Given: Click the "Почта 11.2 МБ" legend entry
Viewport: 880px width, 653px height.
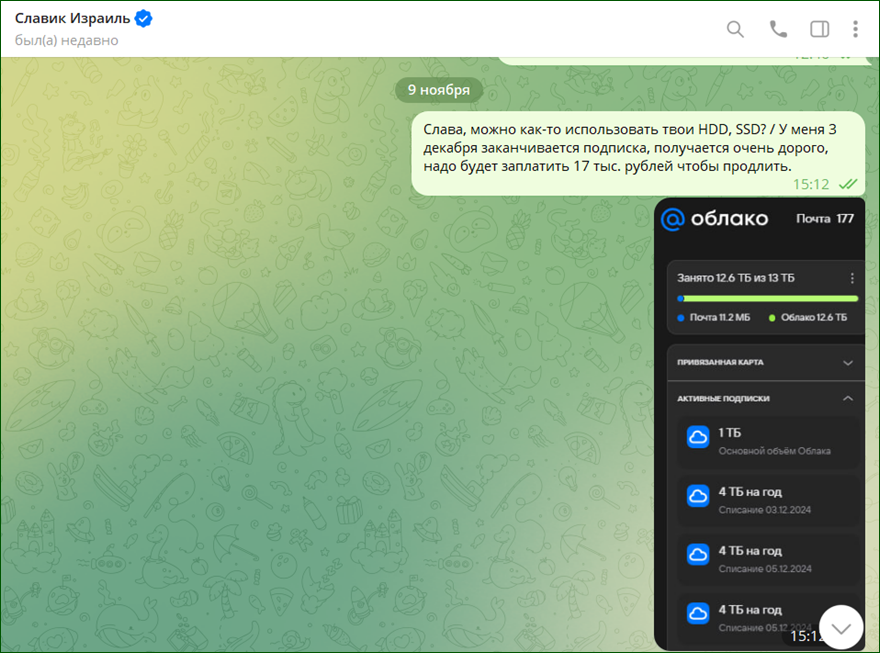Looking at the screenshot, I should point(713,318).
